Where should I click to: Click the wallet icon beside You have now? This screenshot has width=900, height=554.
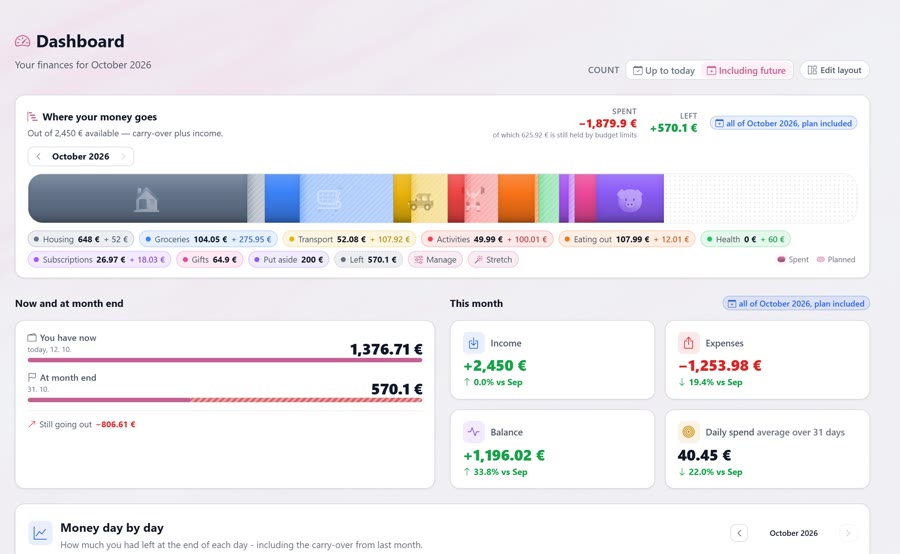pos(32,338)
